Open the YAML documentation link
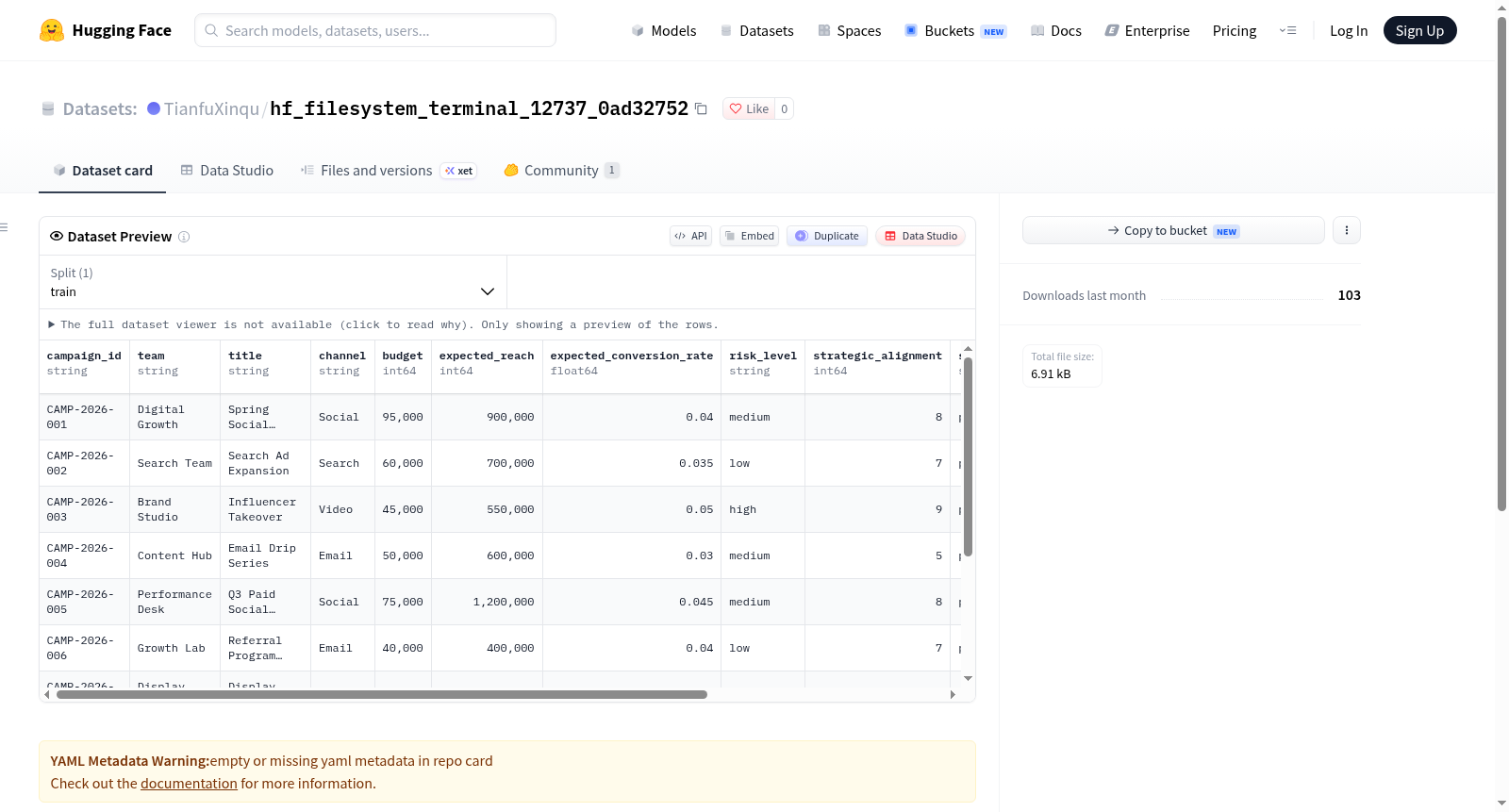1509x812 pixels. coord(189,784)
